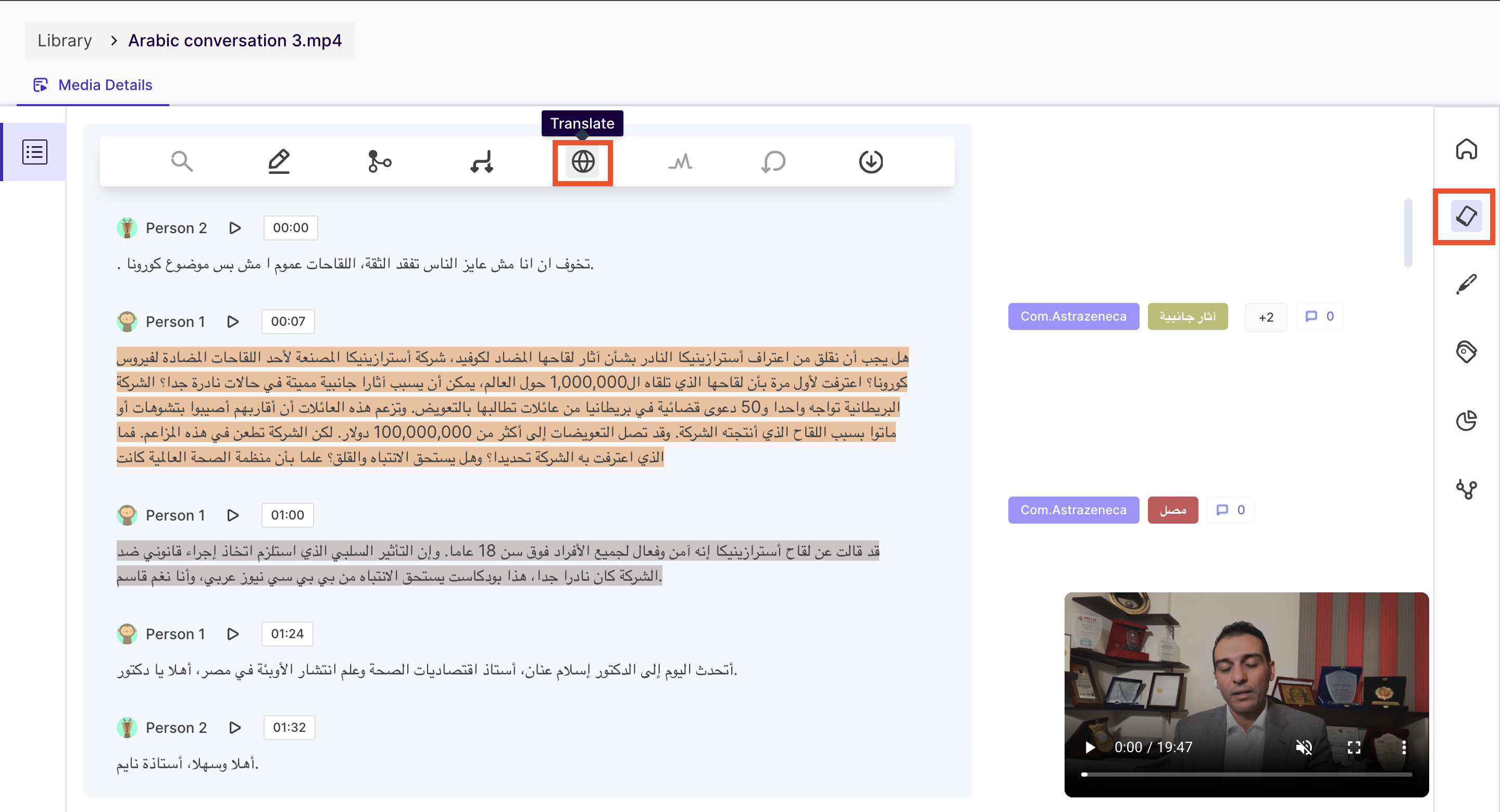The image size is (1500, 812).
Task: Click the waveform analysis toolbar icon
Action: pos(680,161)
